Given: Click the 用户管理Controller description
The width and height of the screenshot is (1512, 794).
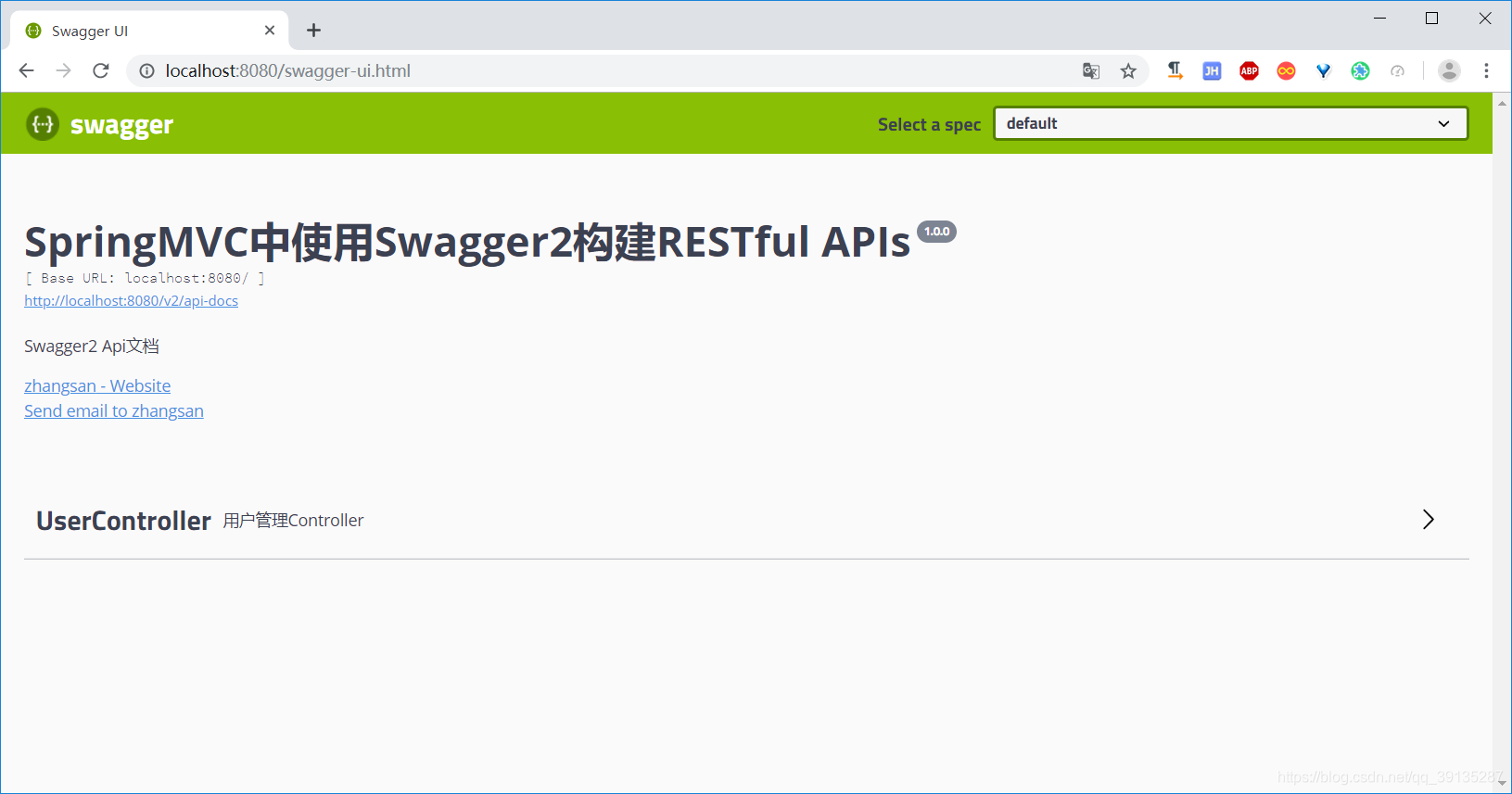Looking at the screenshot, I should pos(293,521).
